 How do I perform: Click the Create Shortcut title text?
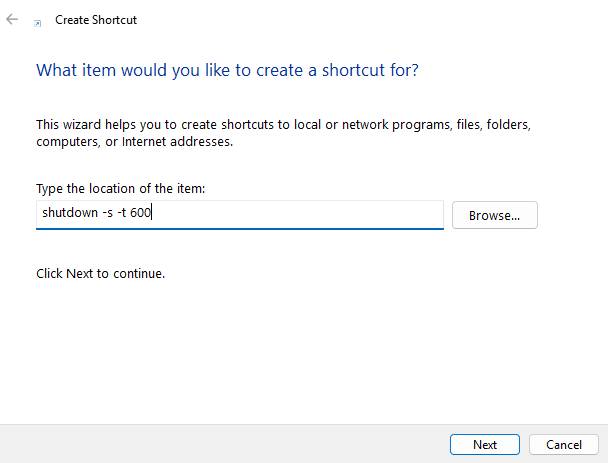96,20
